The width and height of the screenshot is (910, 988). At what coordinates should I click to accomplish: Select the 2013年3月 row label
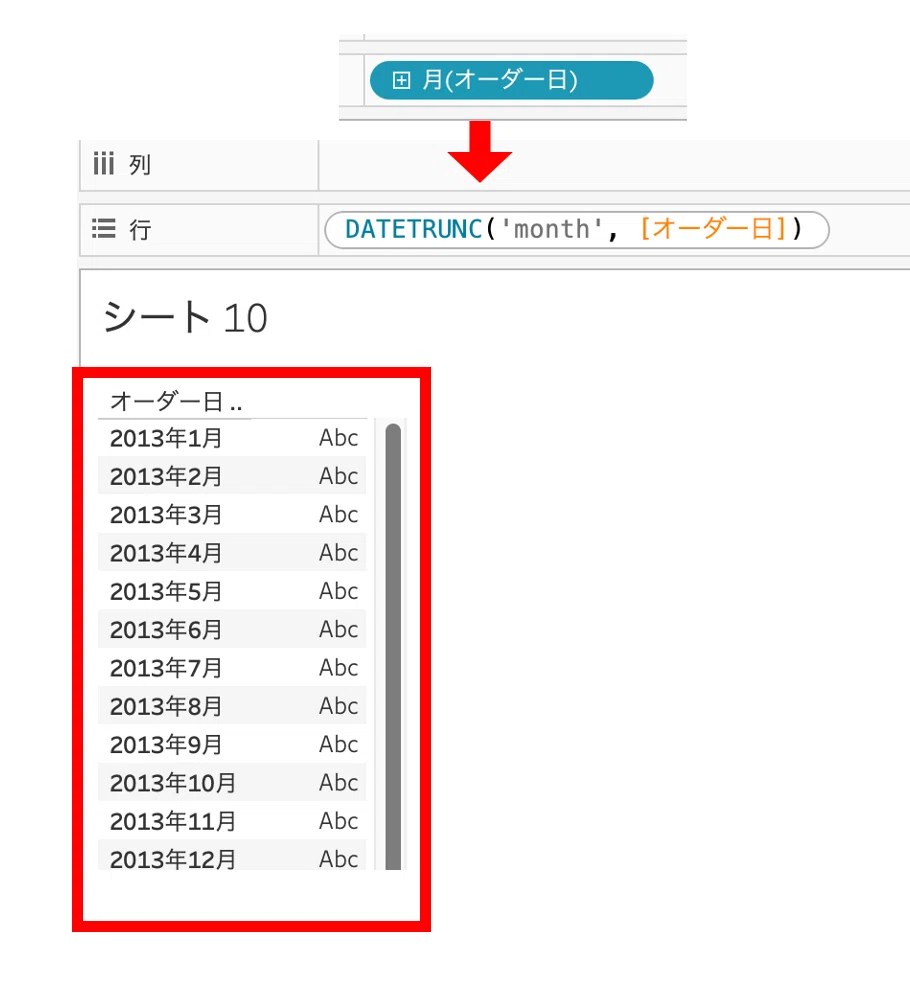coord(166,515)
